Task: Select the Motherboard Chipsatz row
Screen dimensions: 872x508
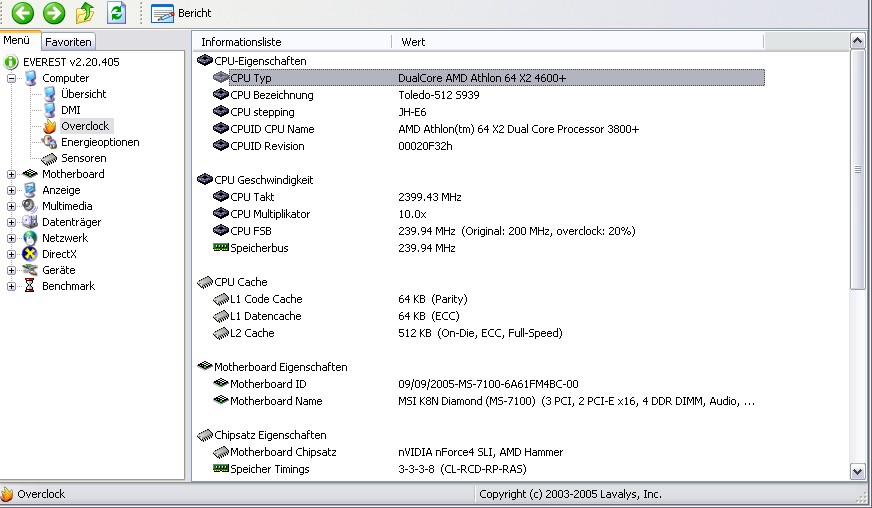Action: pos(488,452)
